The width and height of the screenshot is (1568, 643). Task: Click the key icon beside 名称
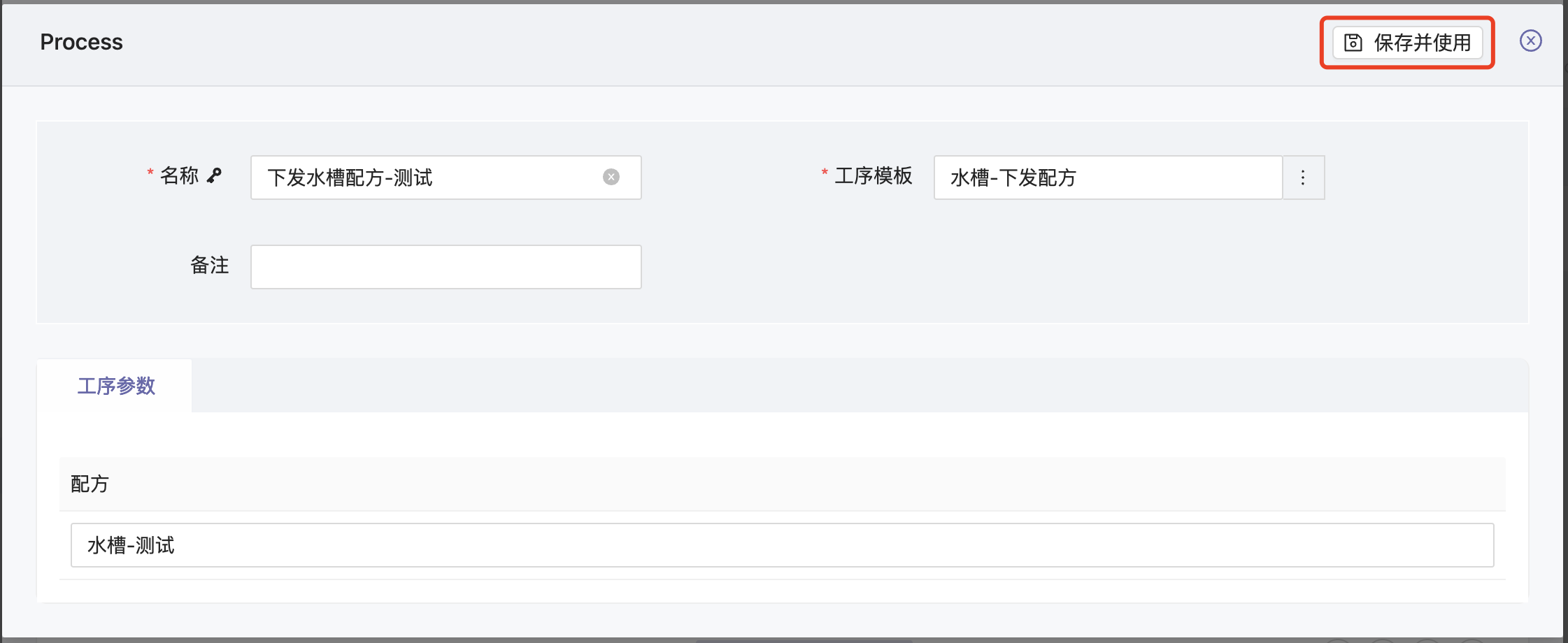coord(215,175)
